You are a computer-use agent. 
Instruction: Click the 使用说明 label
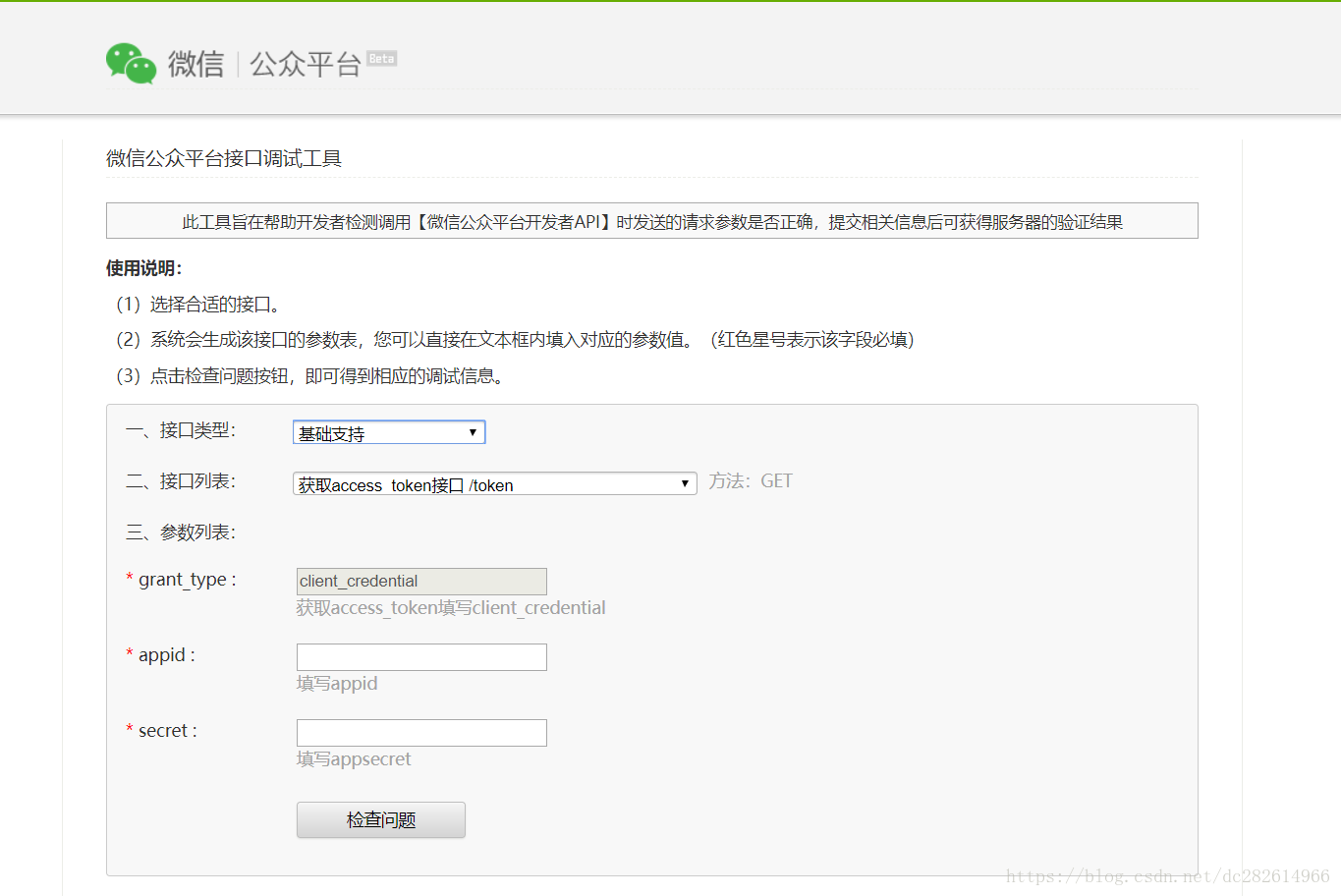(x=144, y=268)
